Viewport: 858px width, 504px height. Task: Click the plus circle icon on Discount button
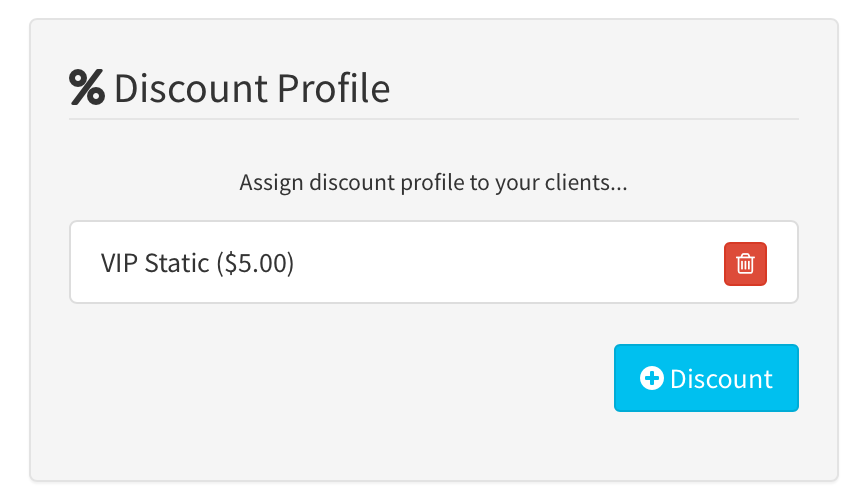652,378
